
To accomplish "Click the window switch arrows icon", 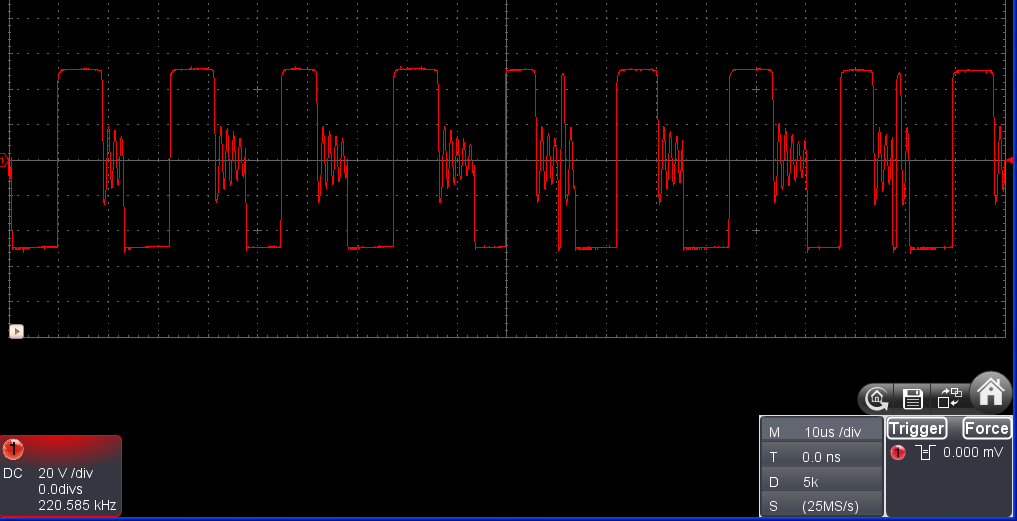I will (950, 398).
